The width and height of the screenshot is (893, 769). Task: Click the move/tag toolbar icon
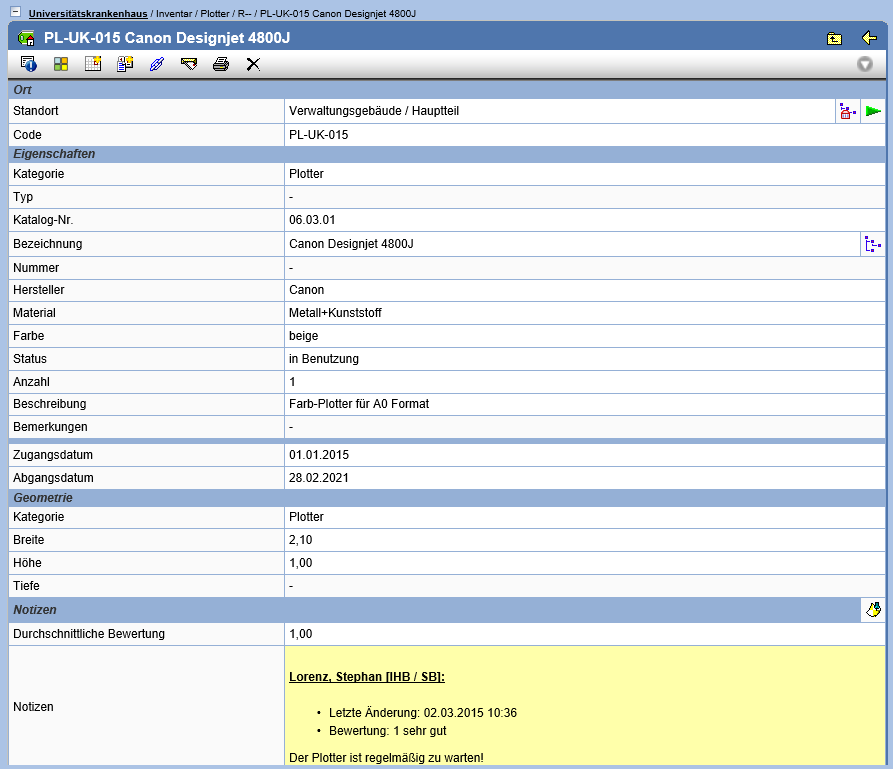(189, 64)
